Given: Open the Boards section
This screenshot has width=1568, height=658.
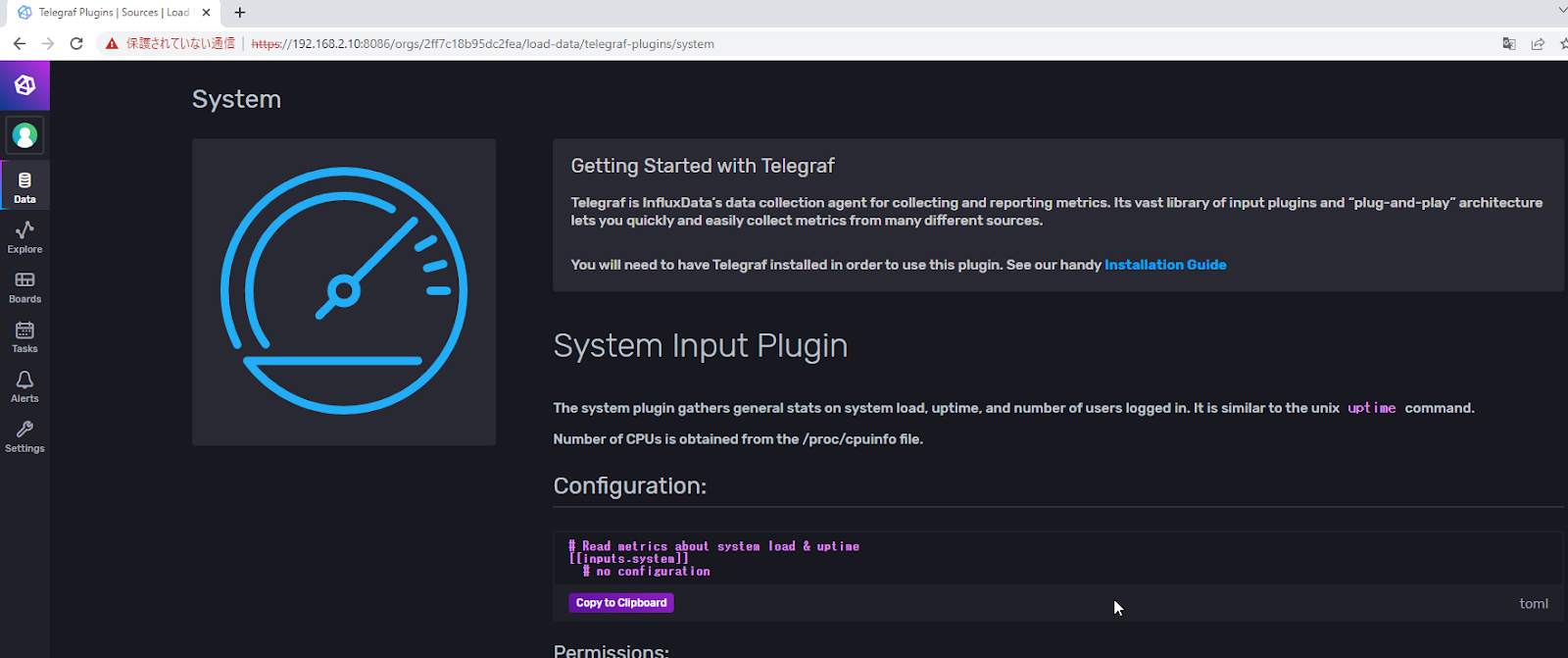Looking at the screenshot, I should pos(24,286).
